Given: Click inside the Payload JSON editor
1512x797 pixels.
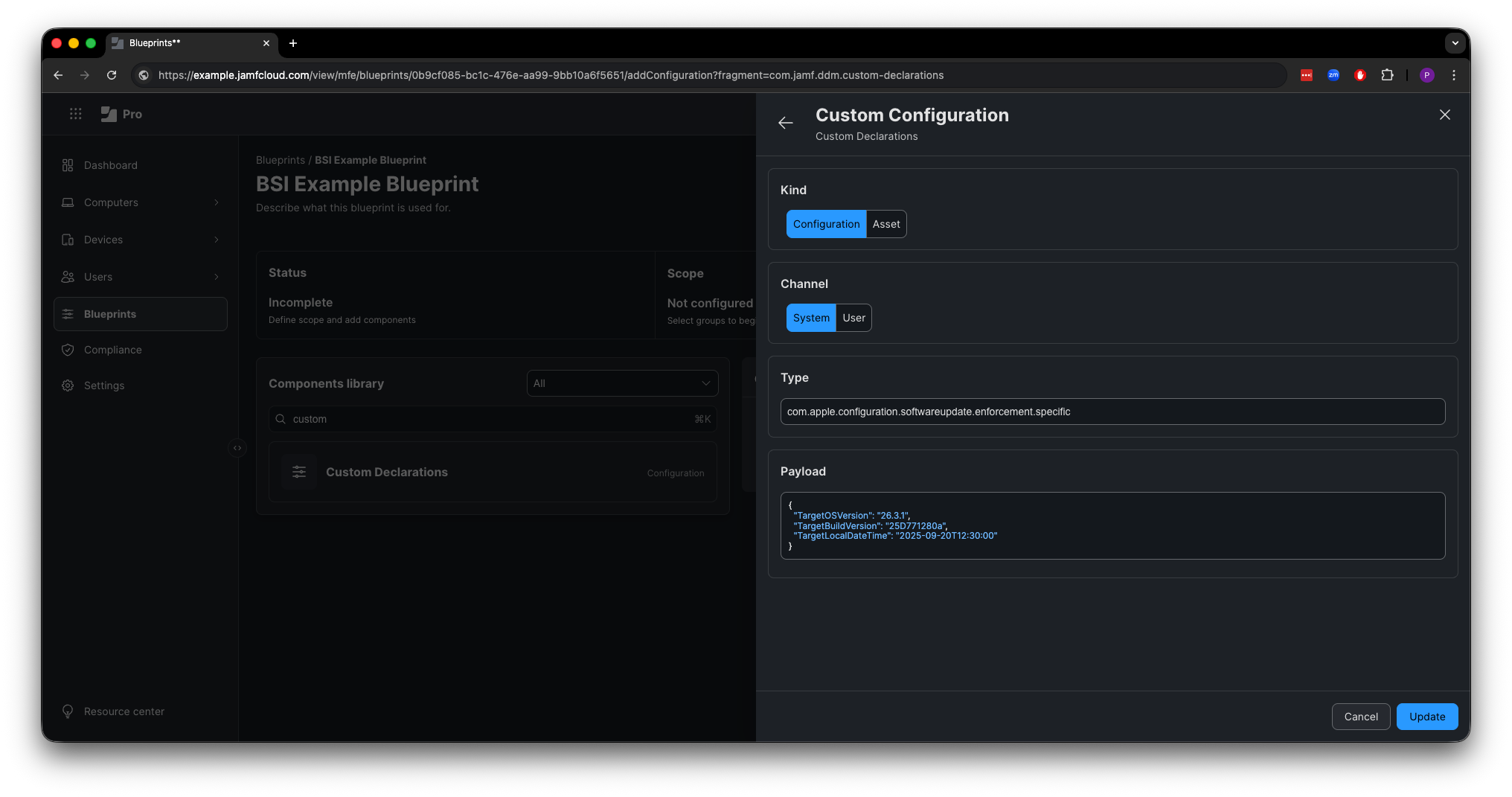Looking at the screenshot, I should pos(1111,525).
